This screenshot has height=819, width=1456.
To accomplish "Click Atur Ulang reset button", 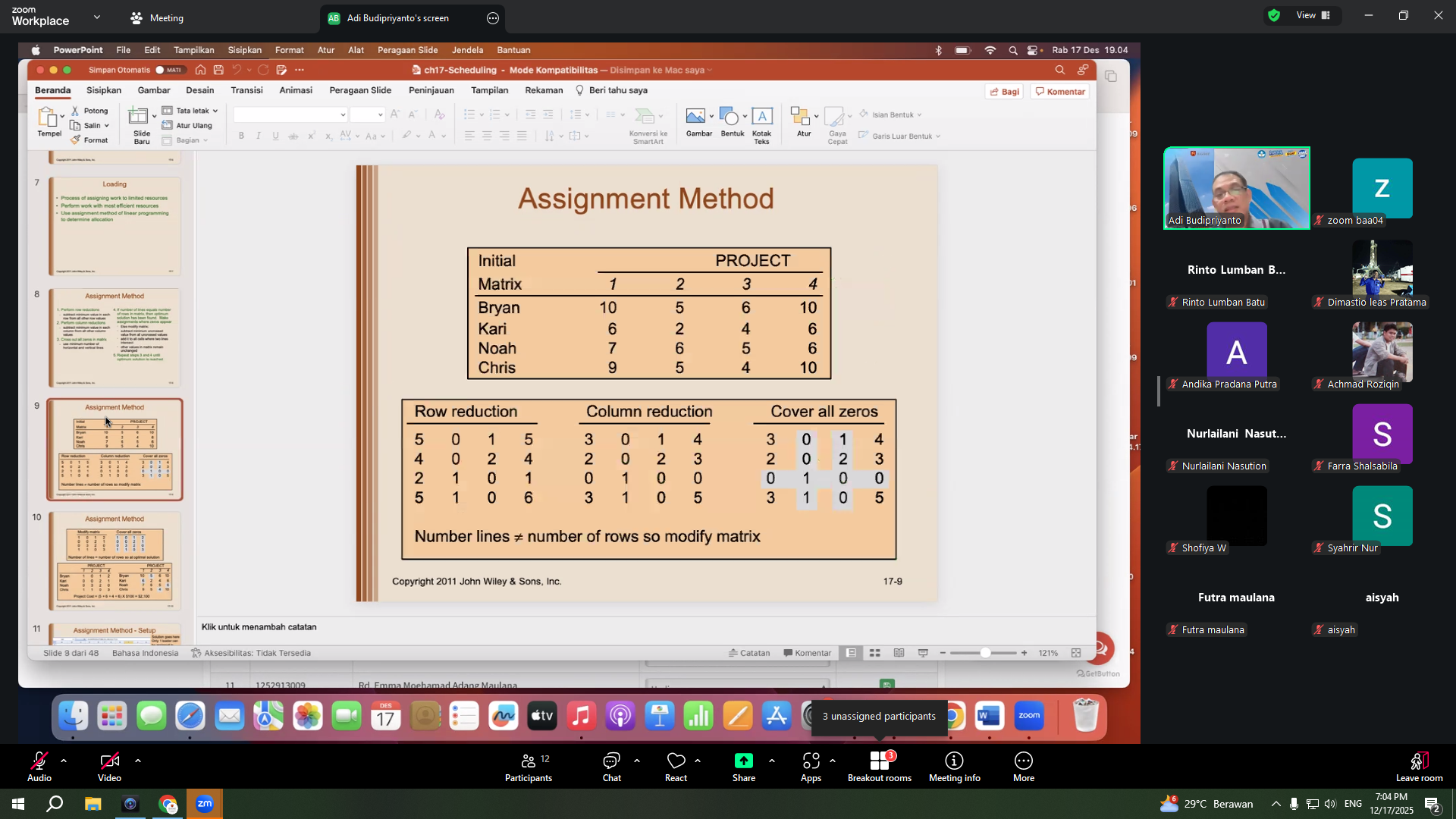I will pyautogui.click(x=187, y=126).
